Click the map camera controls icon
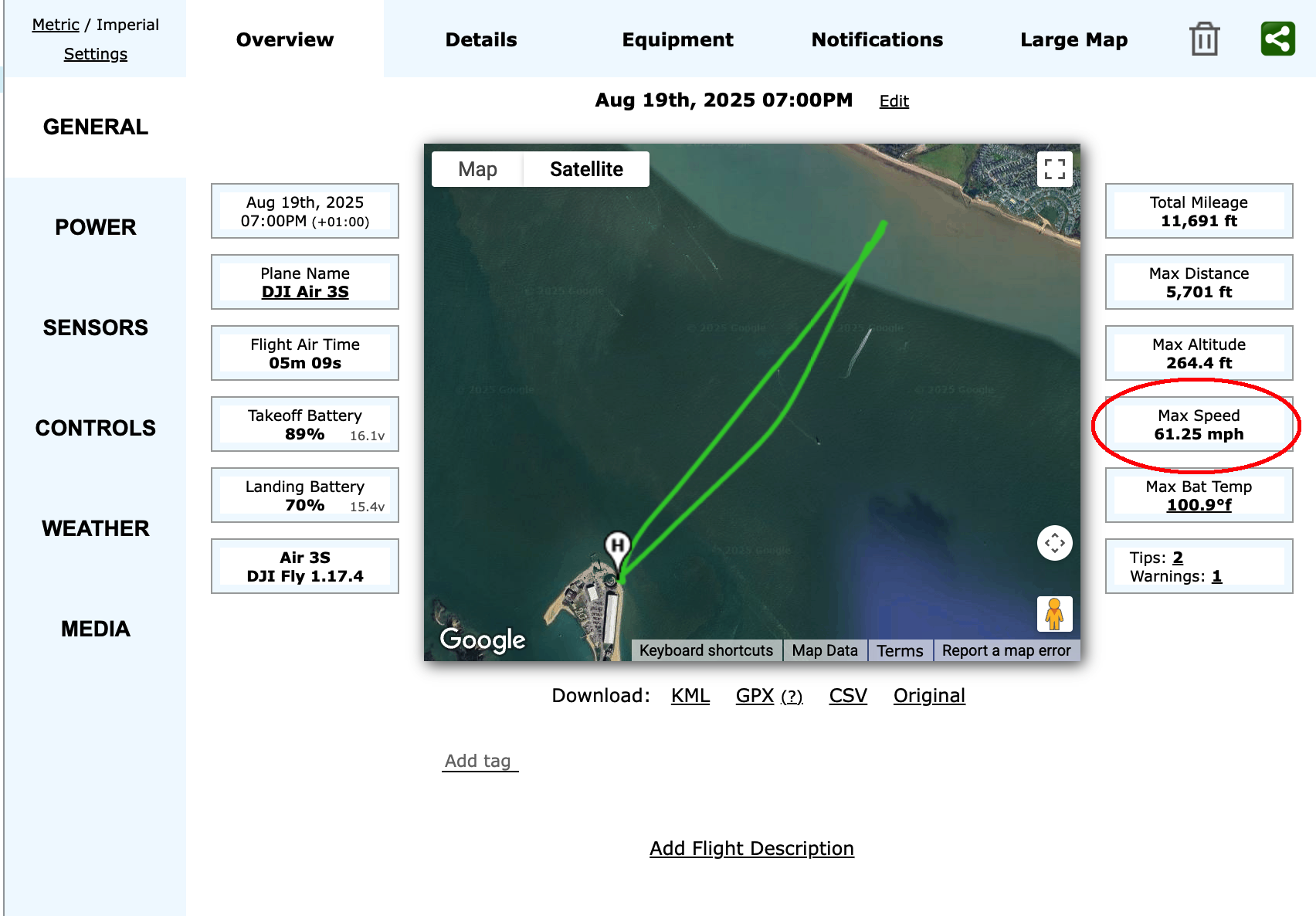This screenshot has width=1316, height=916. click(x=1054, y=543)
